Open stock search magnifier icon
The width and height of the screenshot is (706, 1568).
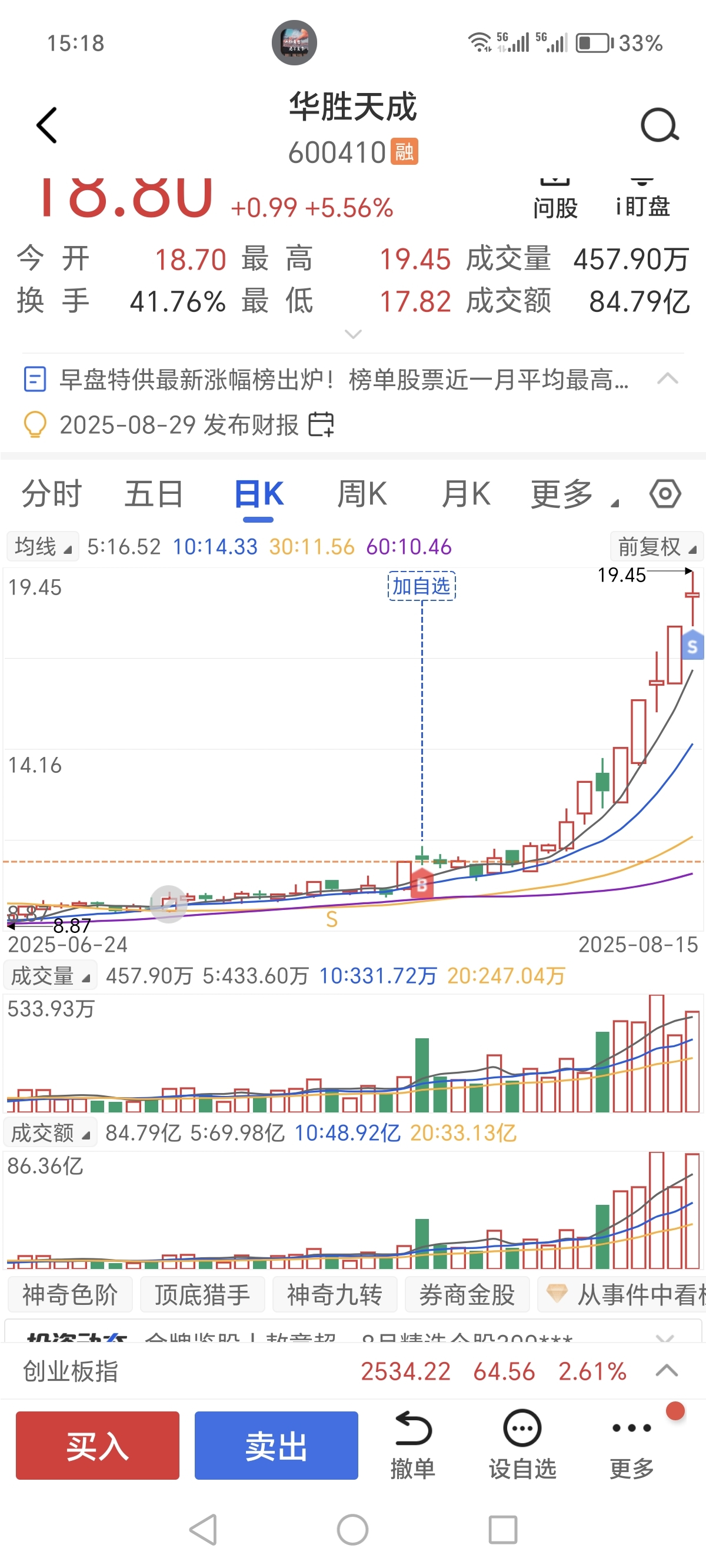[x=660, y=125]
